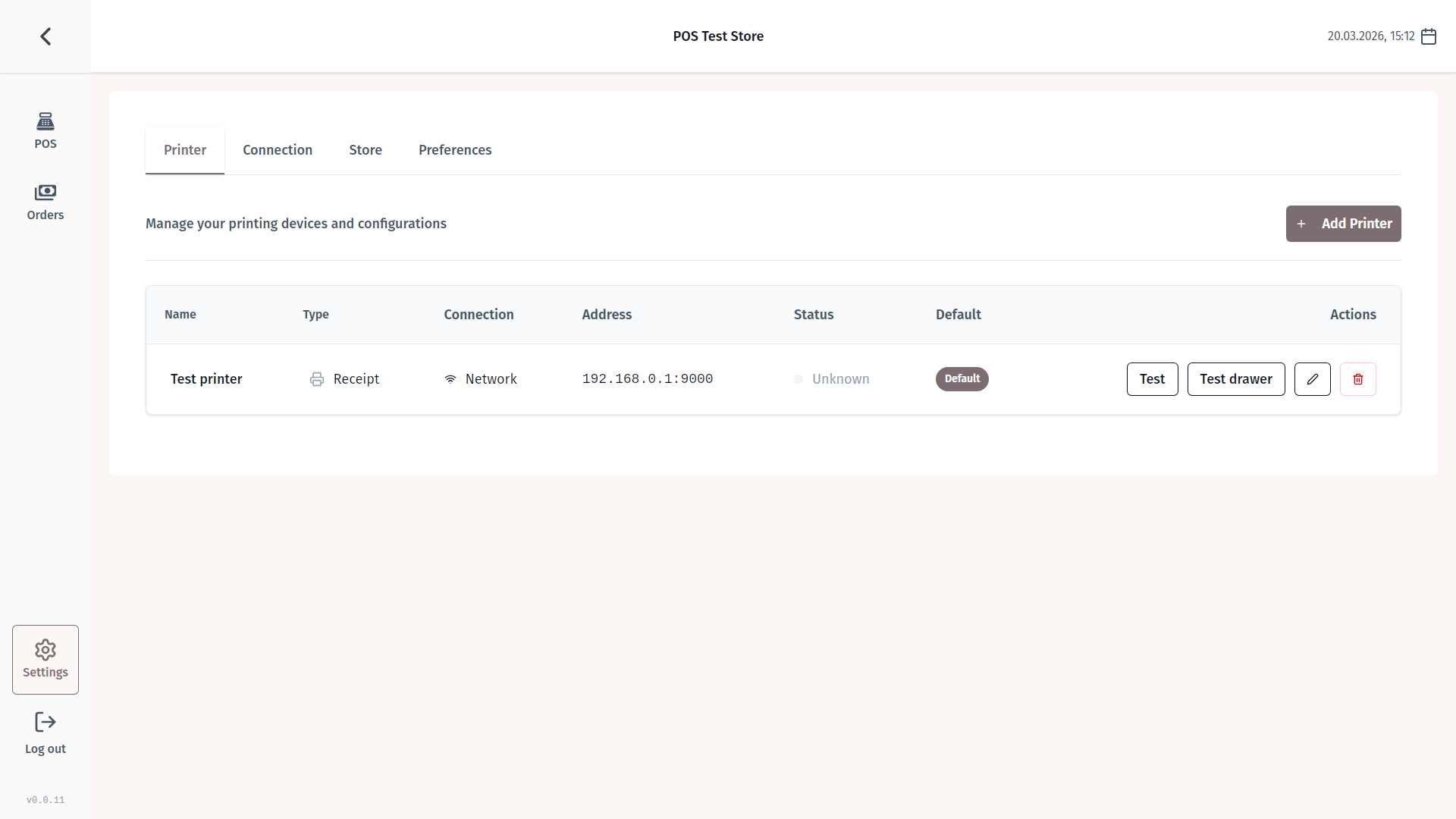Open the calendar icon next to the date
1456x819 pixels.
click(1429, 36)
